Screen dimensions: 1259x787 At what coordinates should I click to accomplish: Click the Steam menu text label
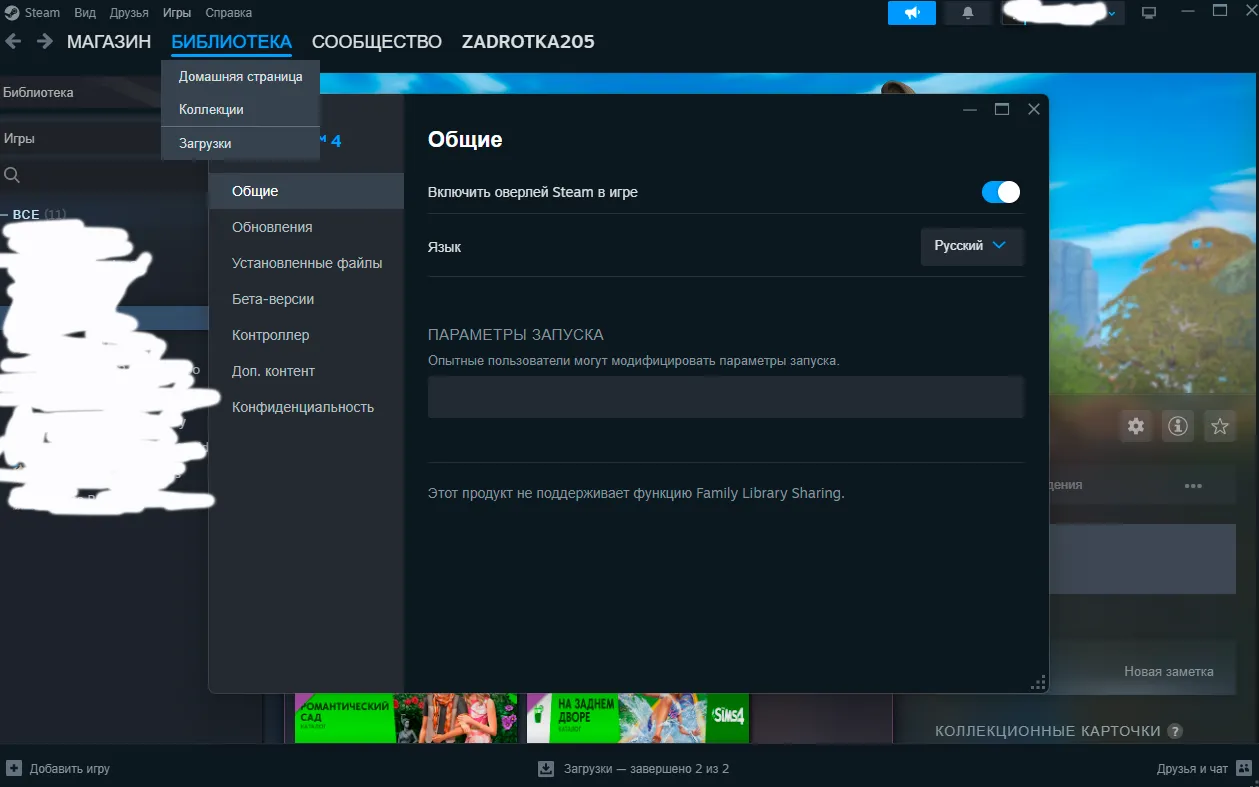42,13
